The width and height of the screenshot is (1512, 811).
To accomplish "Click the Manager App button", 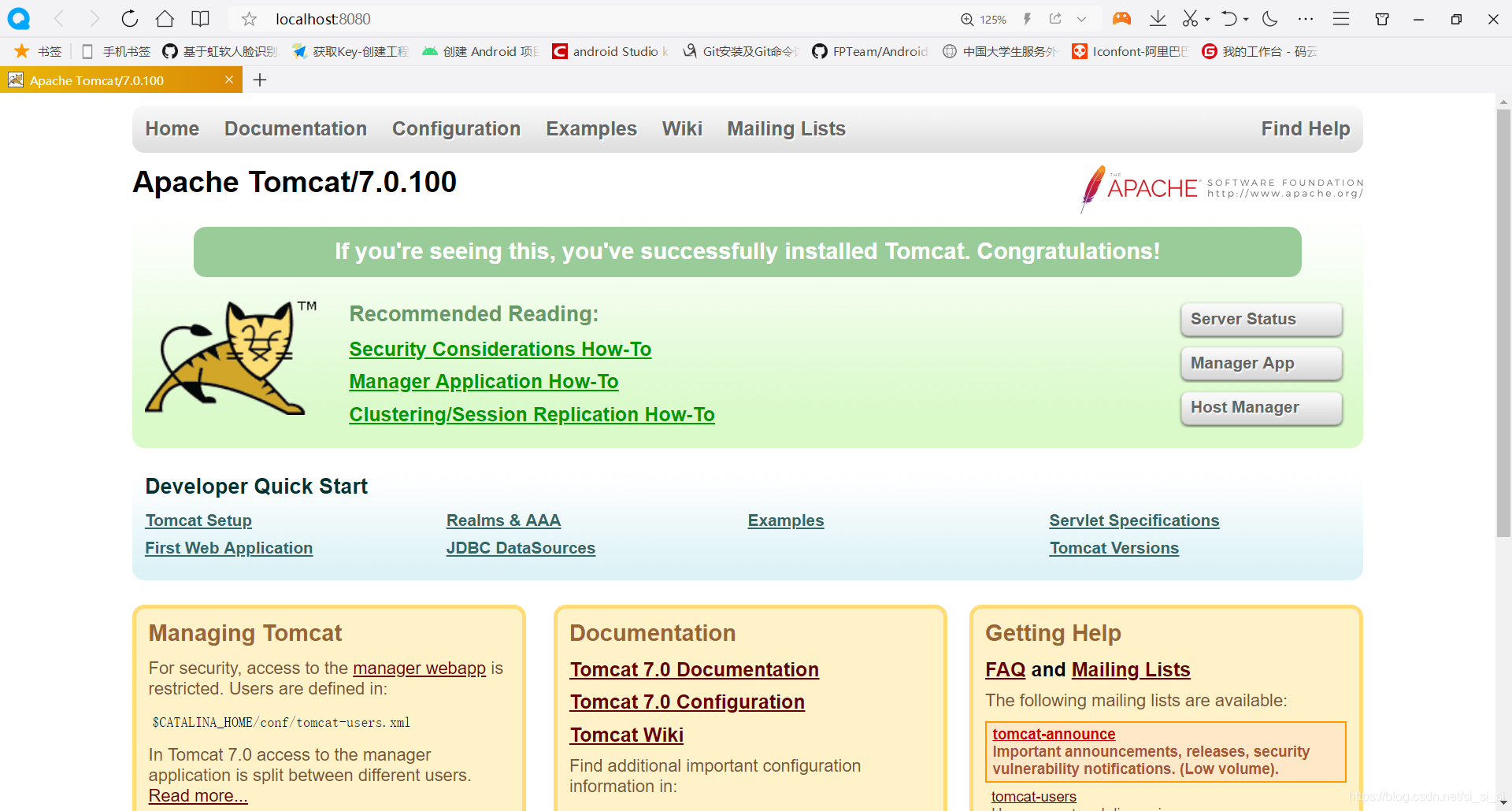I will 1262,363.
